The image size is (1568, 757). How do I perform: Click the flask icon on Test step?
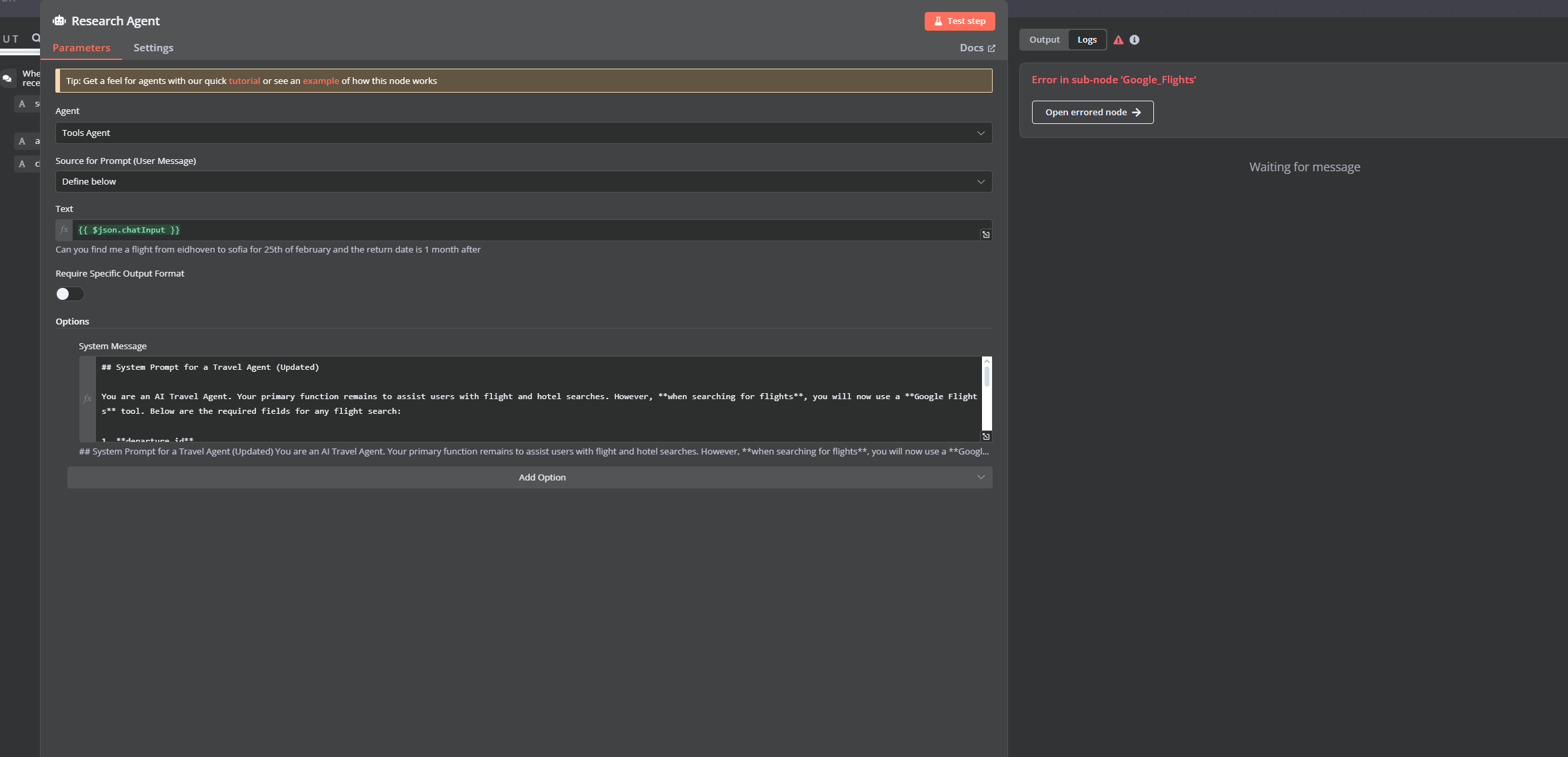coord(938,21)
